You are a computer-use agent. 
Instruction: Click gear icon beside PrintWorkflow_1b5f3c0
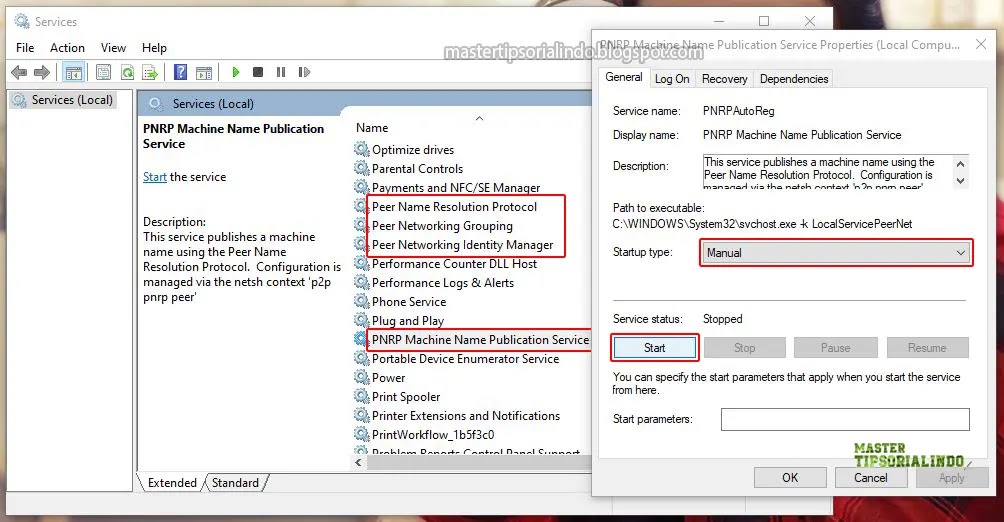coord(362,434)
